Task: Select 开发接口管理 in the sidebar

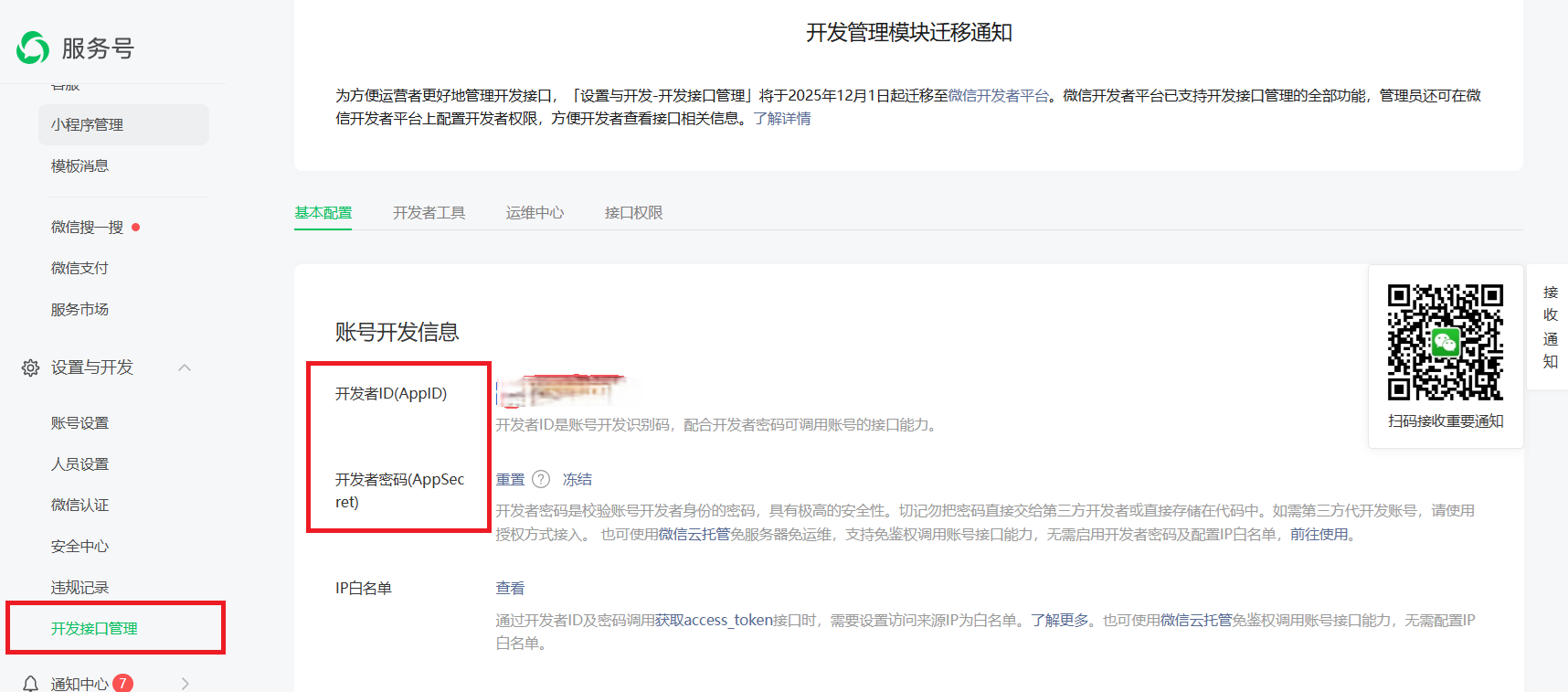Action: click(x=94, y=628)
